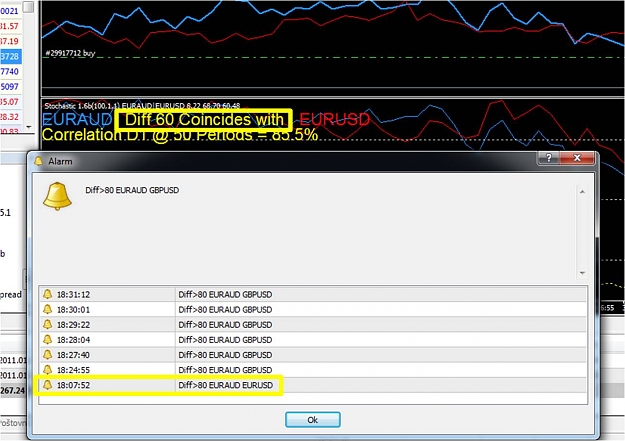Click Market Watch scrollbar thumb at top
Viewport: 625px width, 441px height.
point(28,7)
